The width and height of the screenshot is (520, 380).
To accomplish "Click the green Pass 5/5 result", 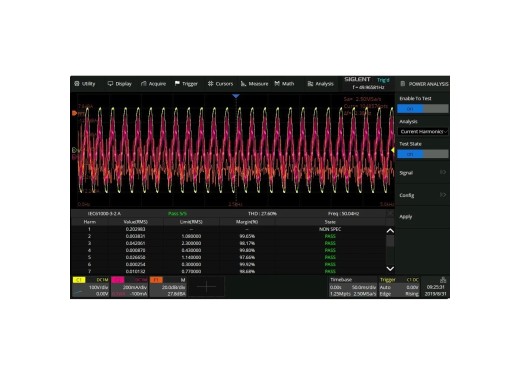I will [178, 213].
